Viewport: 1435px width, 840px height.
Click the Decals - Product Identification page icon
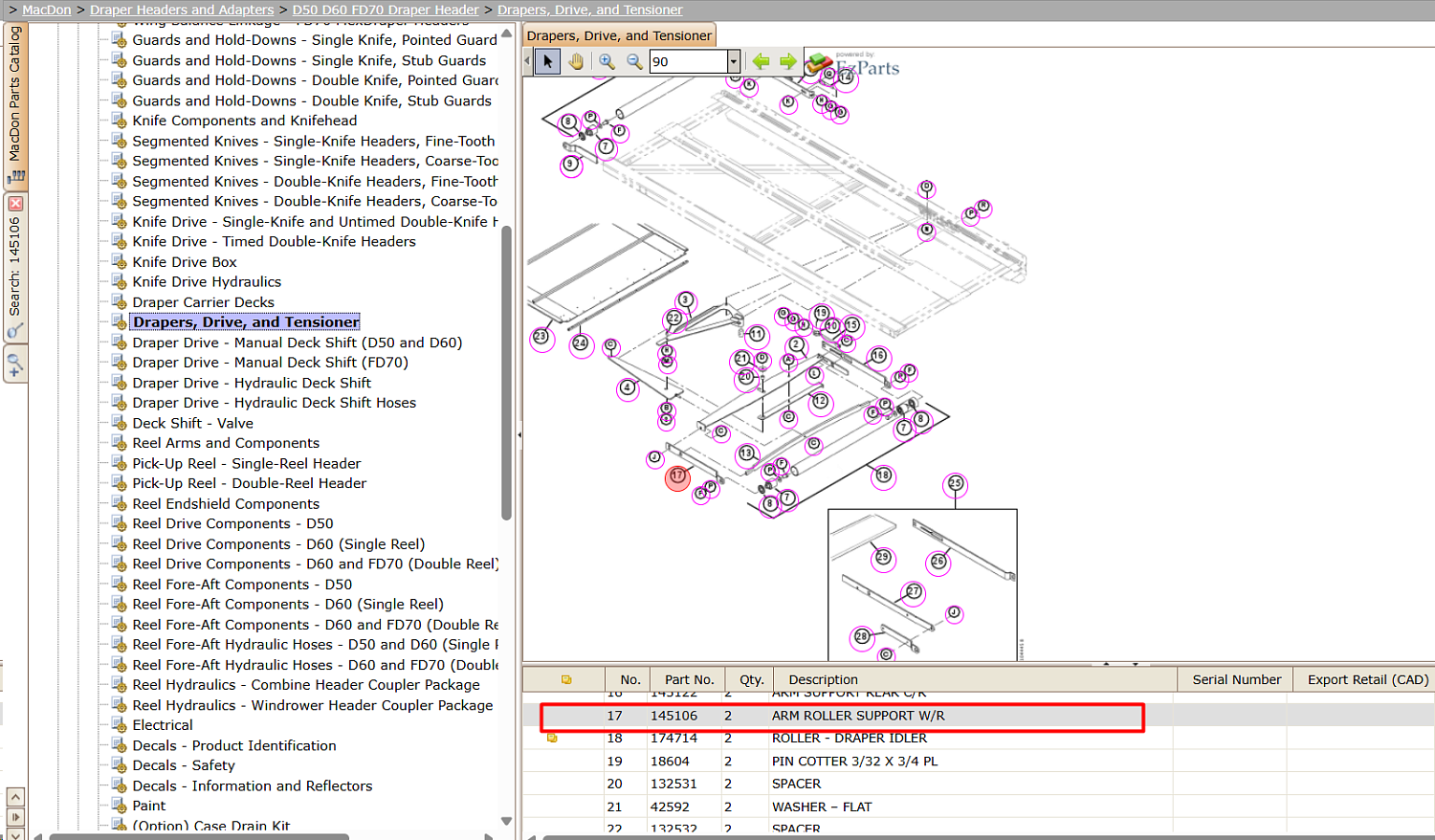coord(119,745)
